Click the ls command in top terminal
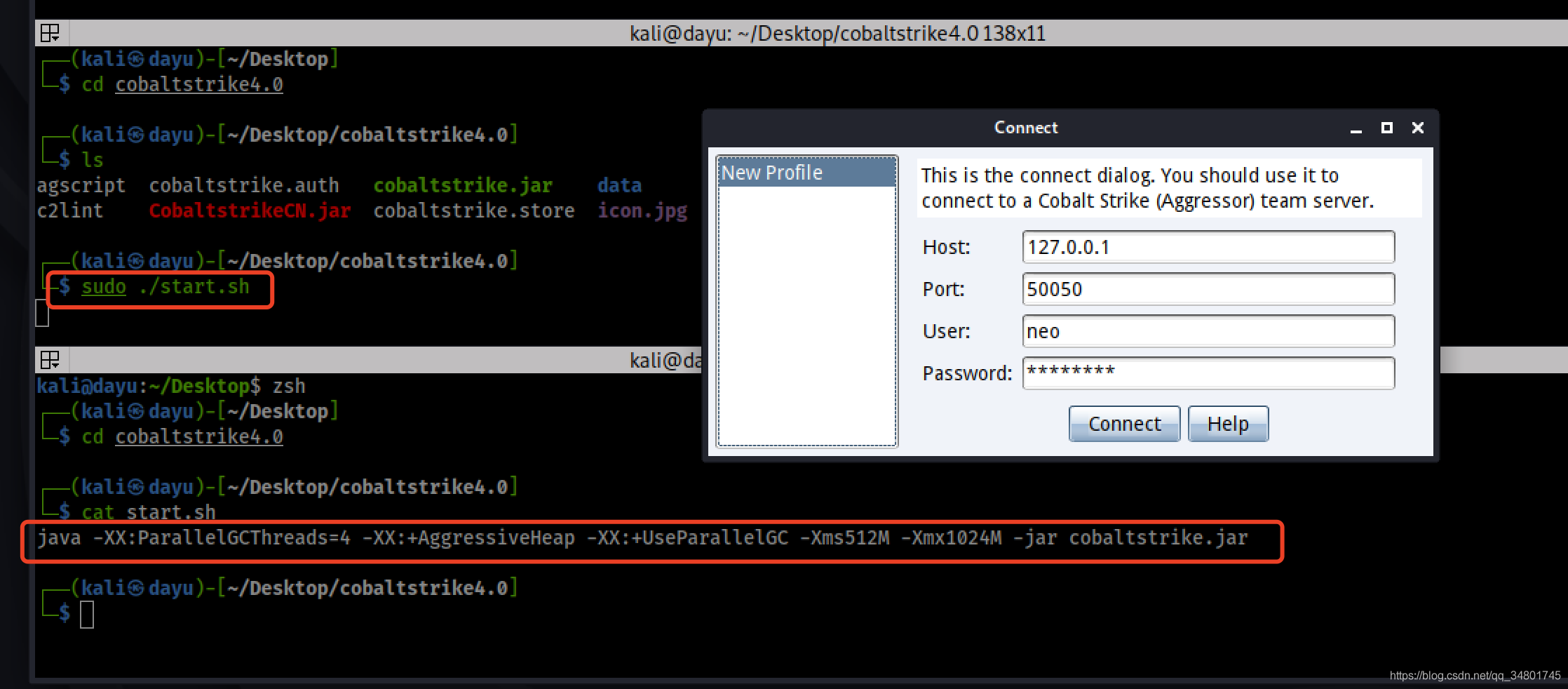This screenshot has height=689, width=1568. 93,160
